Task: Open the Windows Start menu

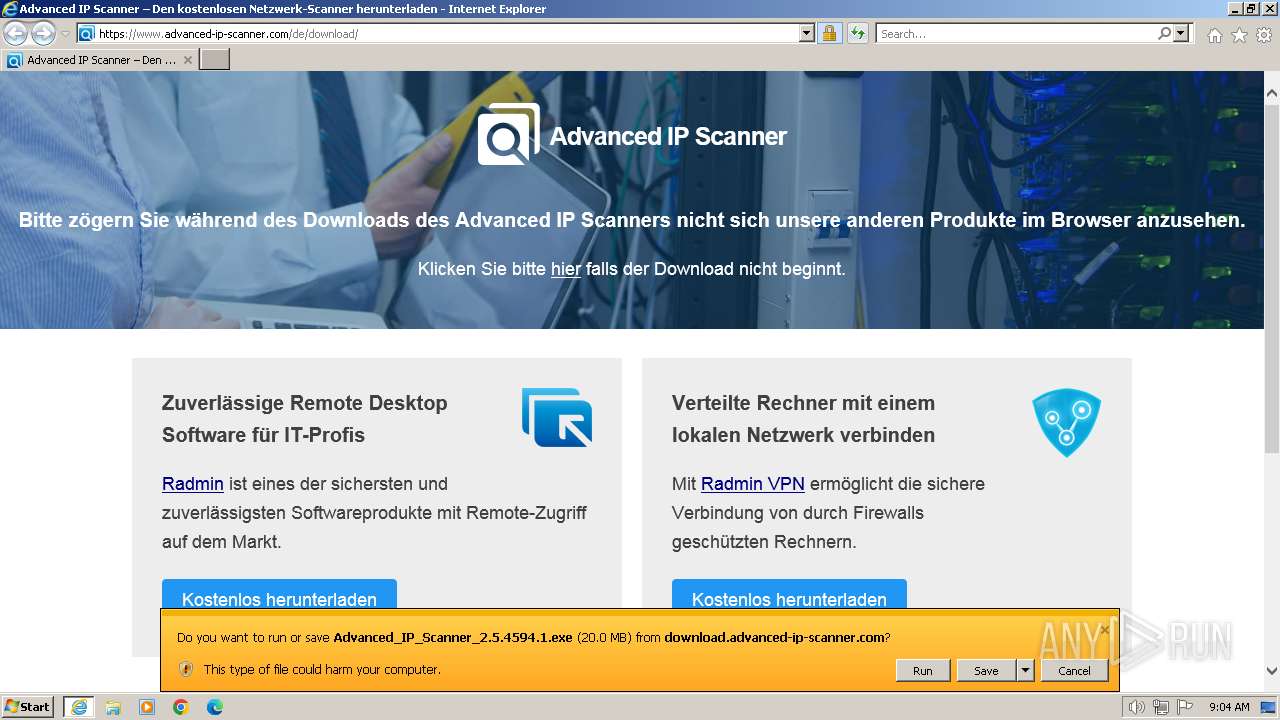Action: [x=28, y=707]
